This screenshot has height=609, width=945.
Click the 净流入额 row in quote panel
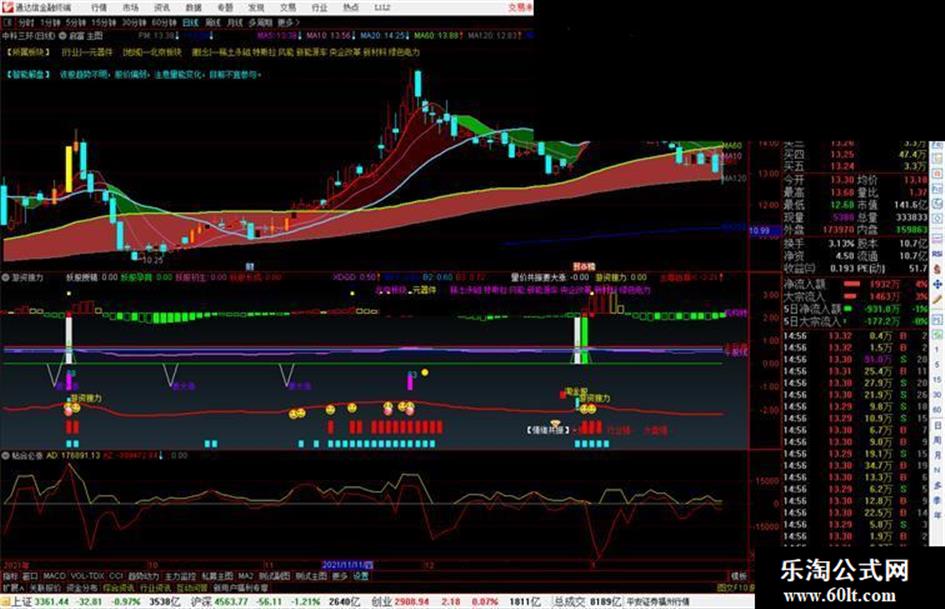pos(855,284)
